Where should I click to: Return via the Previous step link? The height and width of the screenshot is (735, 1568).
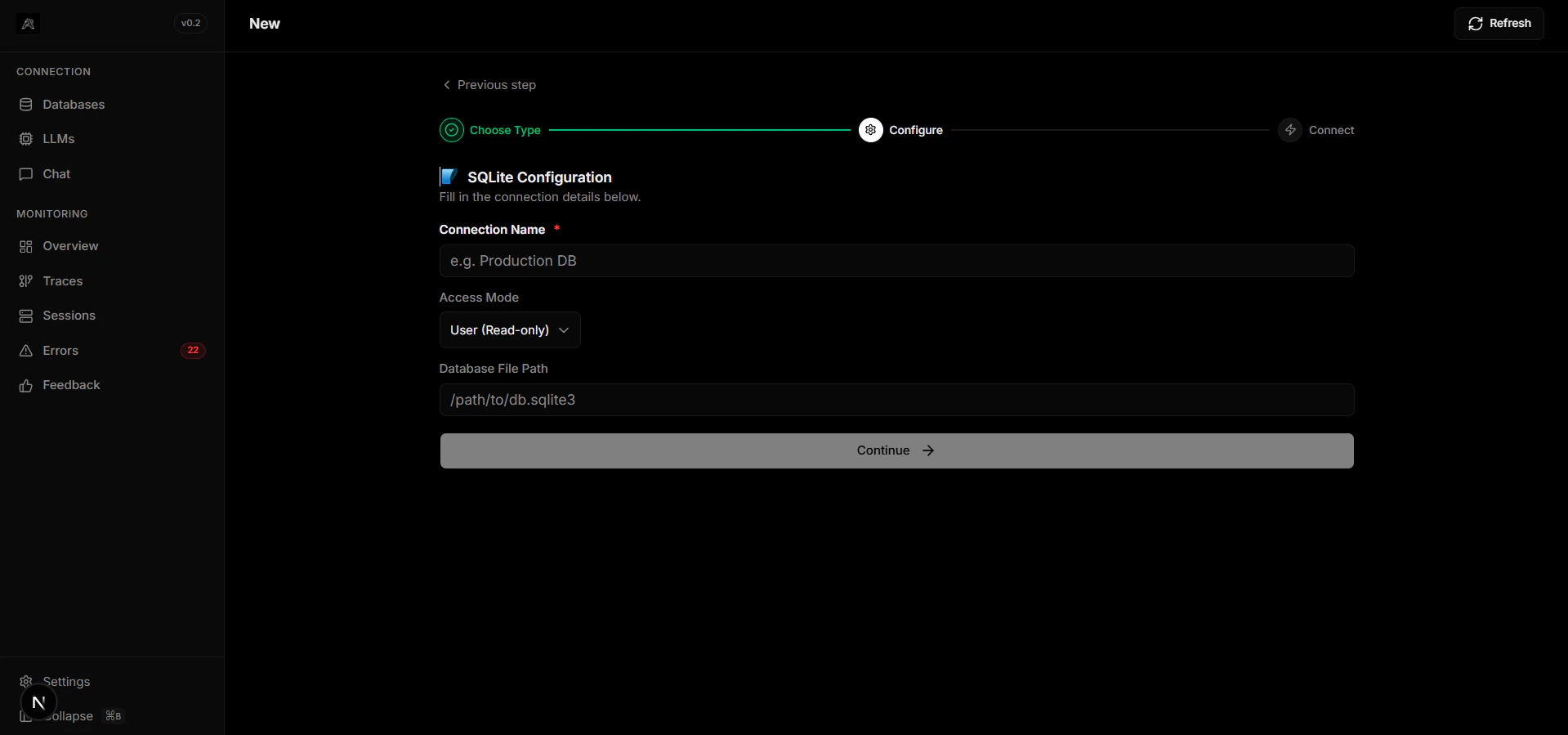(489, 85)
